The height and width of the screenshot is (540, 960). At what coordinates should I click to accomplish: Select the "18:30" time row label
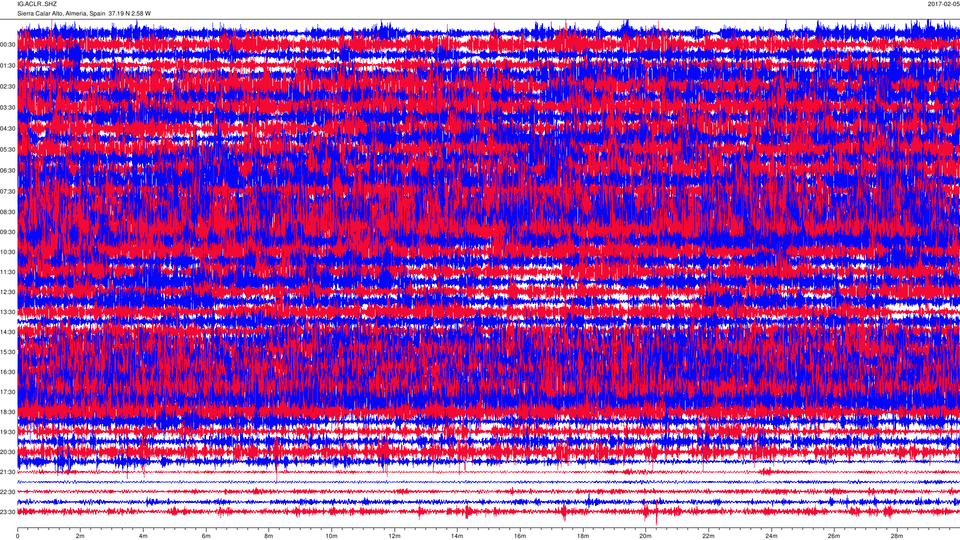(x=8, y=413)
